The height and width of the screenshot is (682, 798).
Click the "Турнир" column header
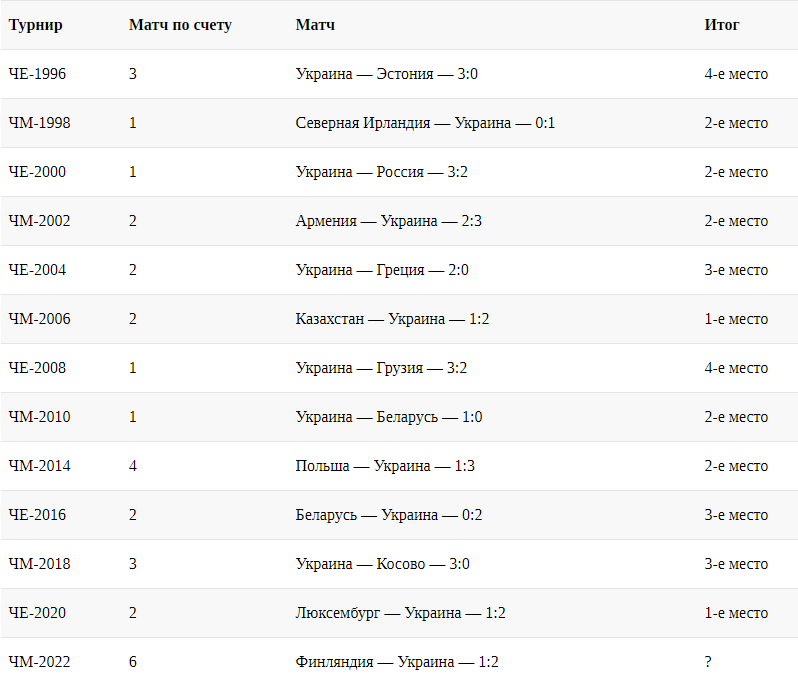(35, 25)
